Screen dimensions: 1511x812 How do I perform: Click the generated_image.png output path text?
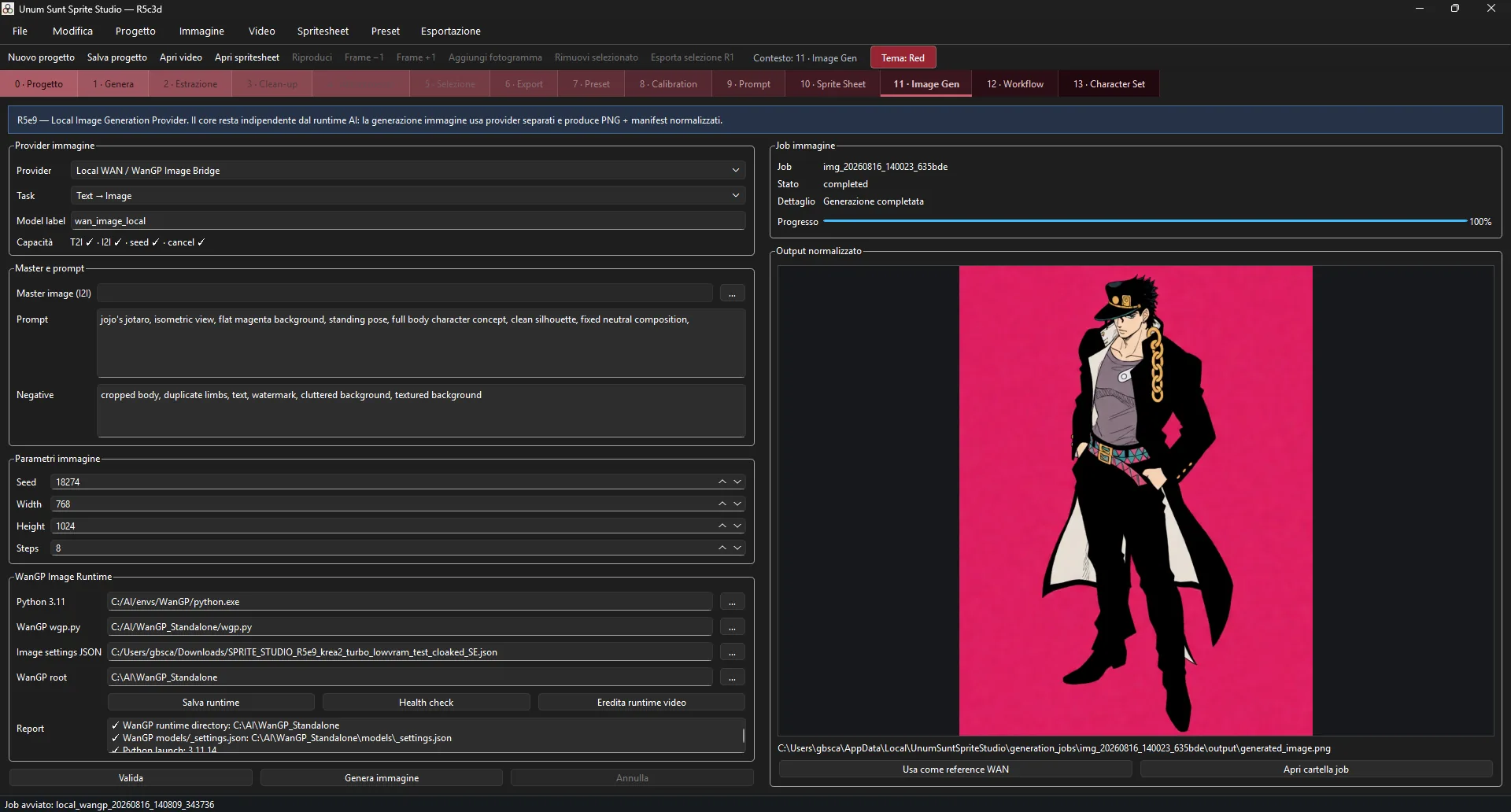[x=1054, y=748]
